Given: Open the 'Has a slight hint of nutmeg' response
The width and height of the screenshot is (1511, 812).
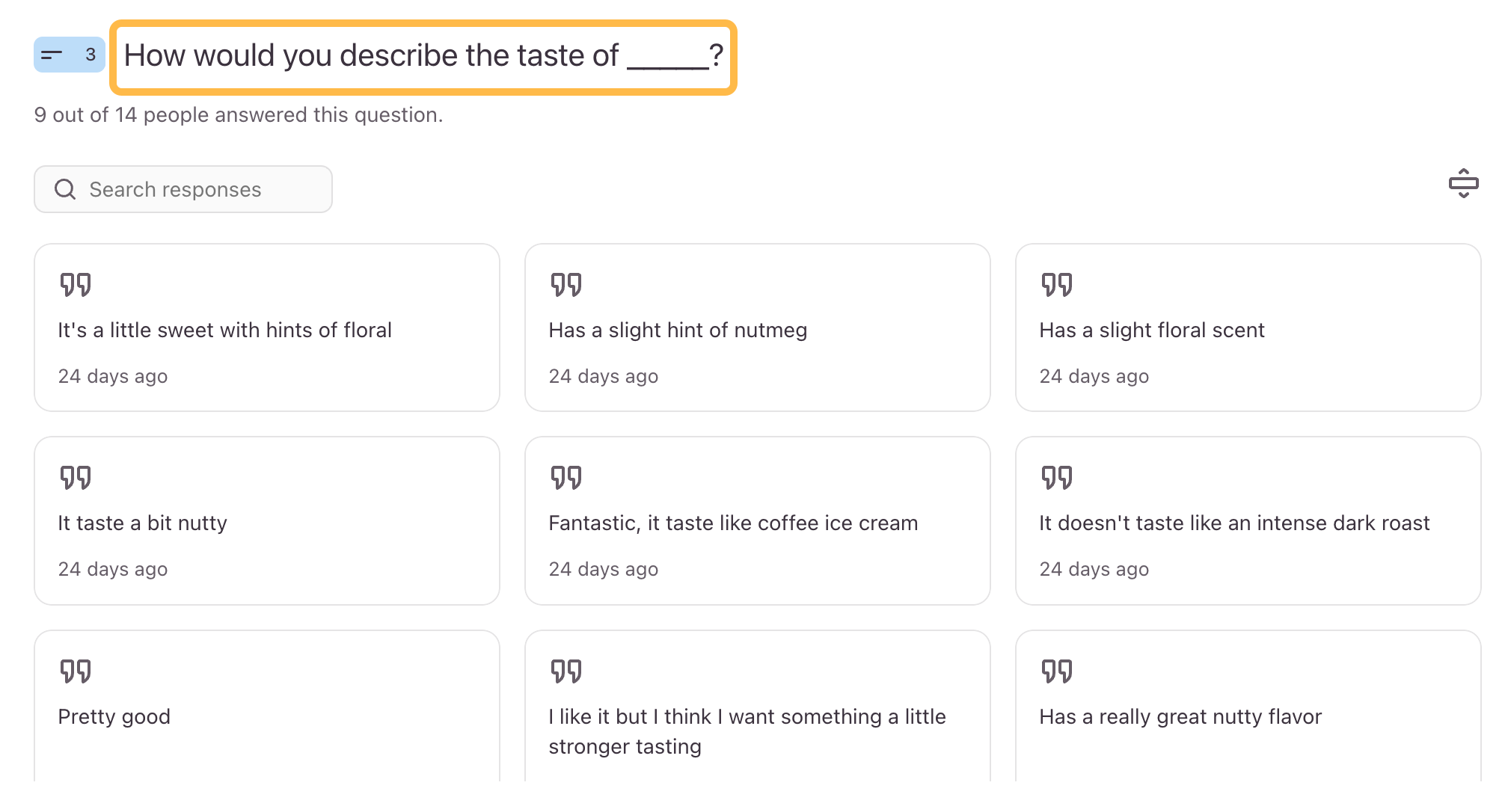Looking at the screenshot, I should coord(678,330).
